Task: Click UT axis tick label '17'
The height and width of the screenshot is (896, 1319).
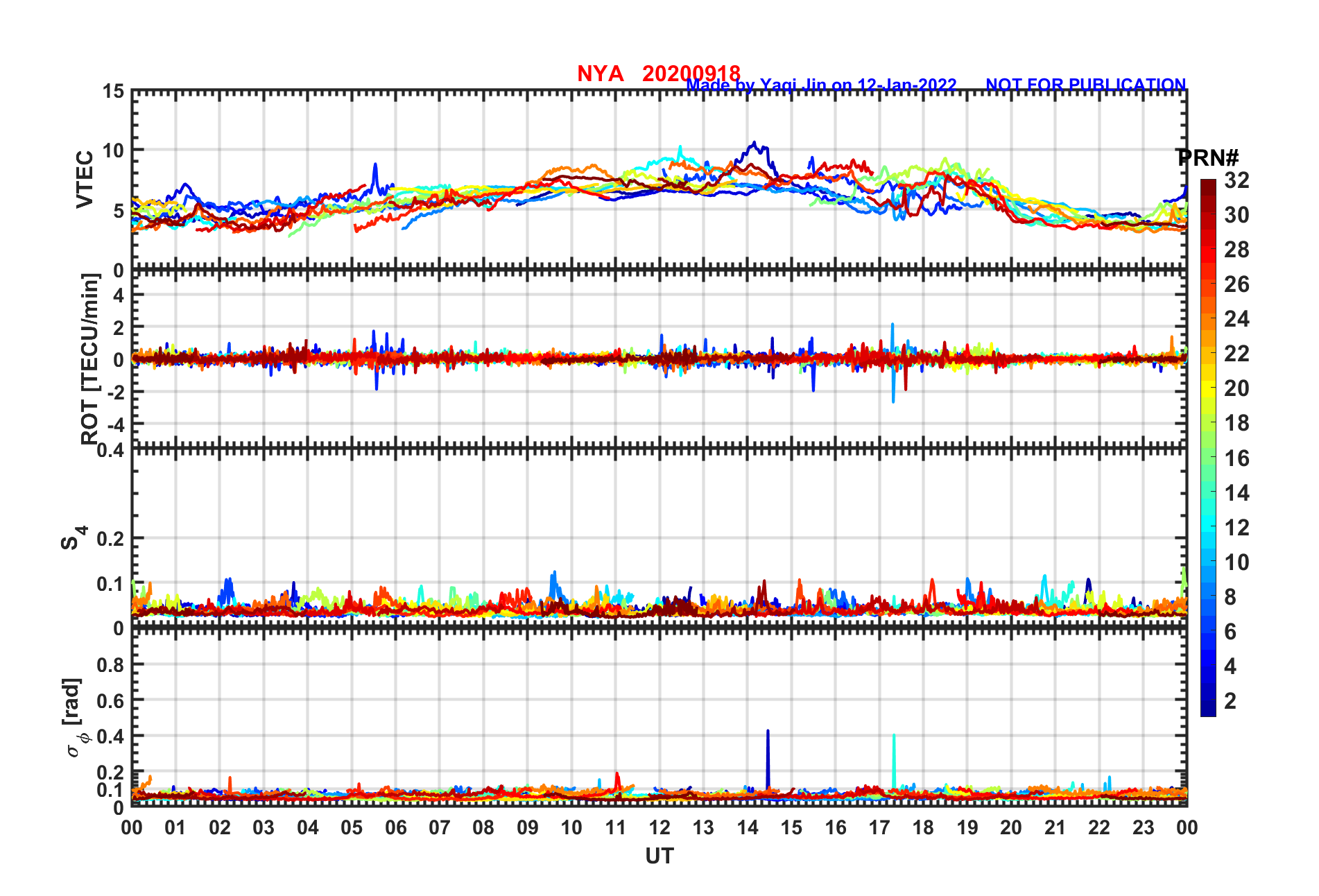Action: tap(879, 827)
